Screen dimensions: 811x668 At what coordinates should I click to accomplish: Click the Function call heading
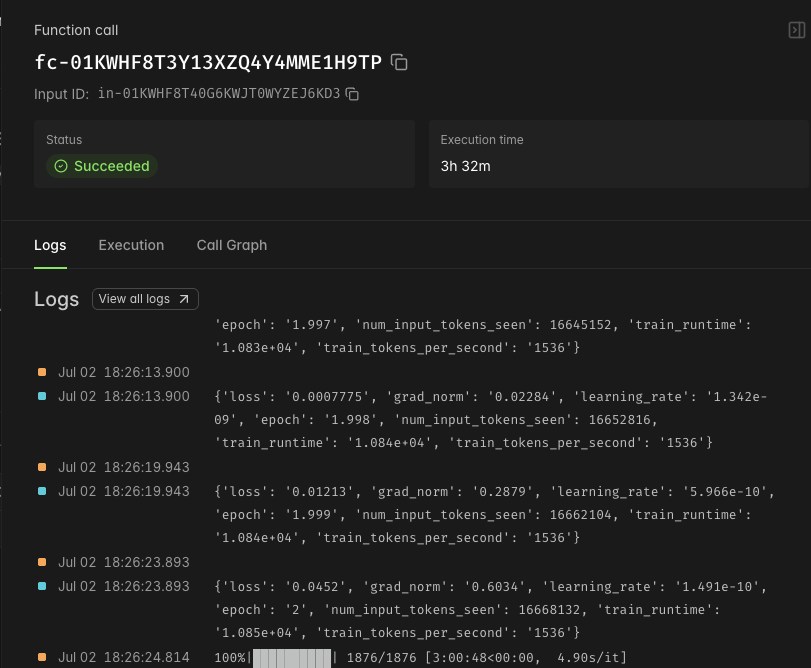(x=76, y=30)
